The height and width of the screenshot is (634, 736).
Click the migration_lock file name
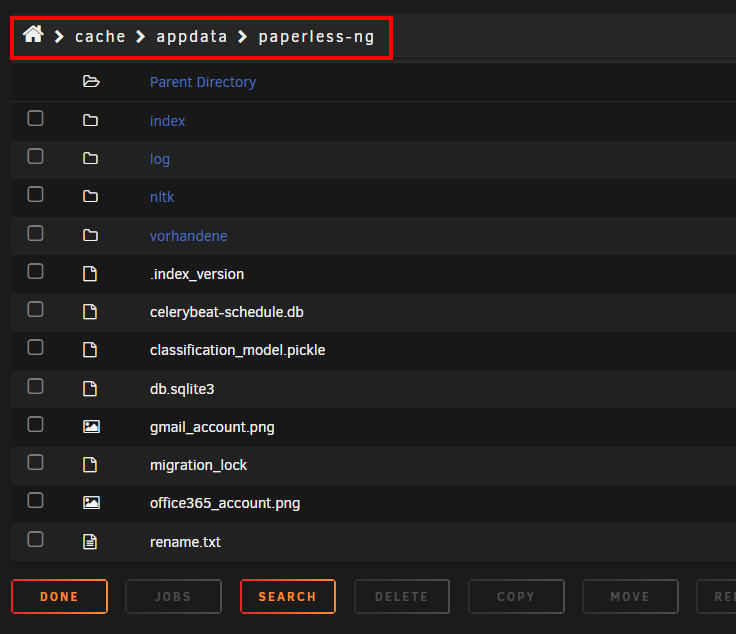[x=198, y=465]
